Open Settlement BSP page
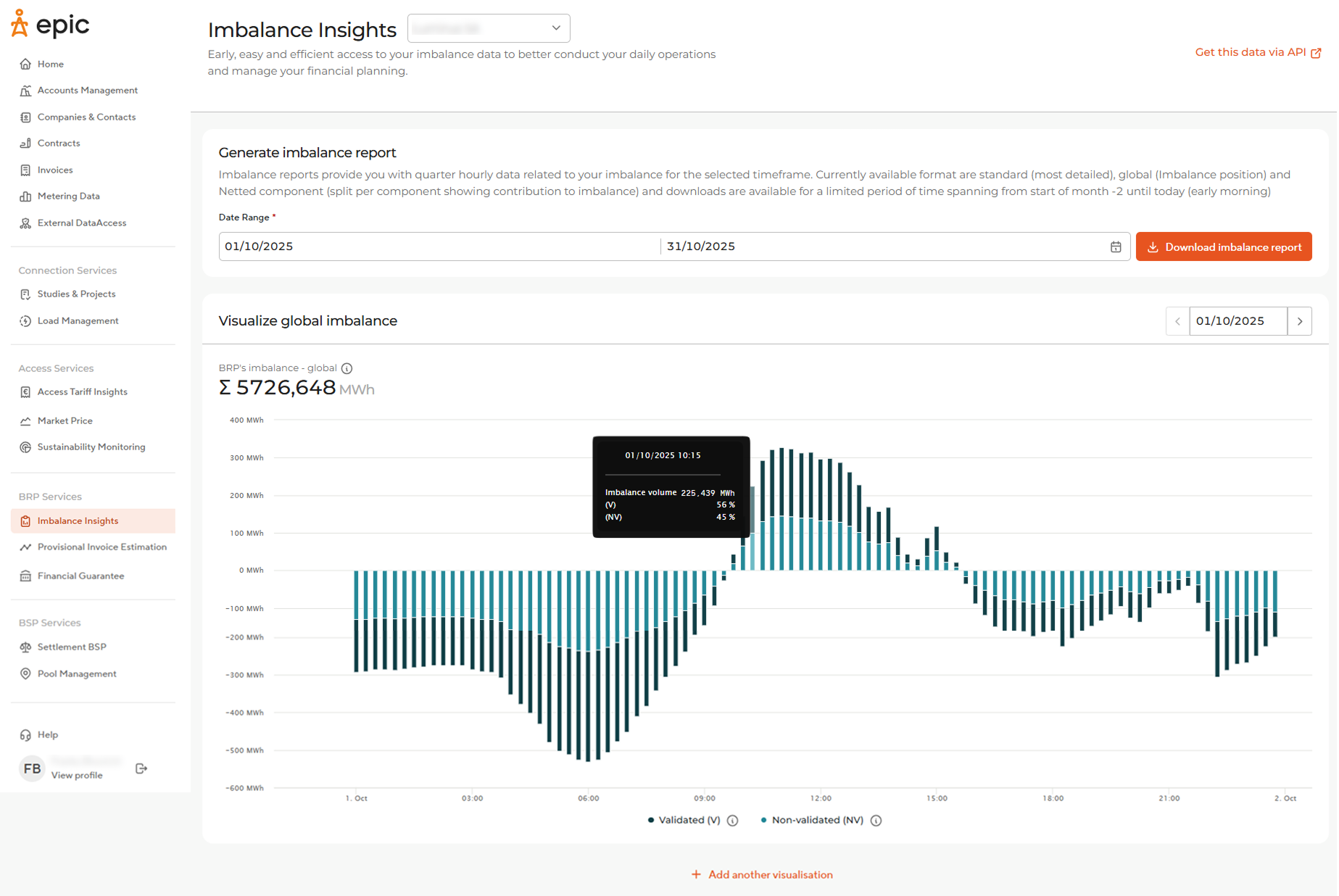Viewport: 1339px width, 896px height. 72,647
